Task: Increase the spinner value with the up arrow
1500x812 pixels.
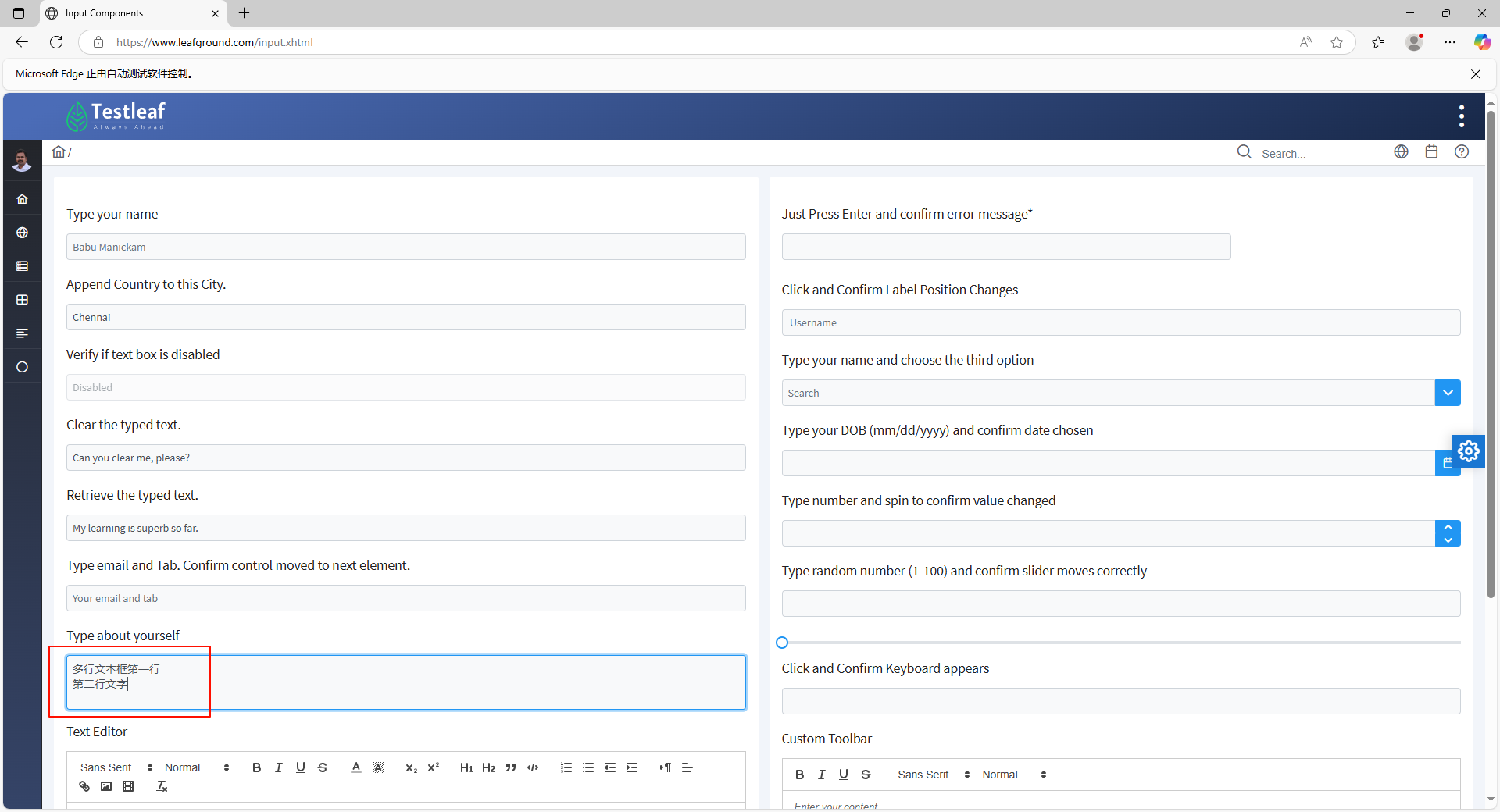Action: click(1448, 527)
